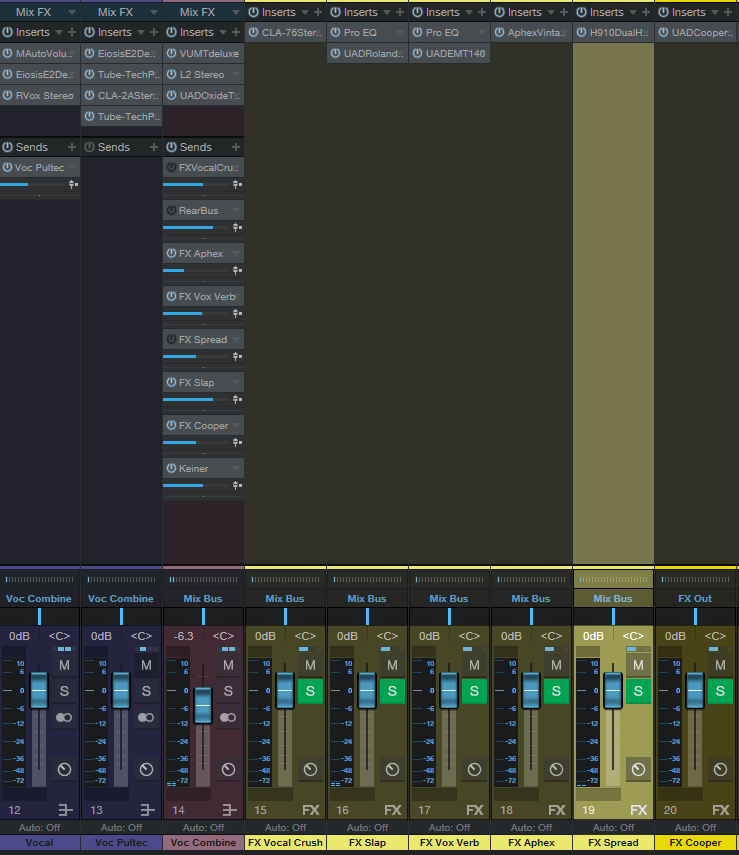This screenshot has width=739, height=855.
Task: Toggle stereo mode on Voc Combine channel 14
Action: [x=228, y=718]
